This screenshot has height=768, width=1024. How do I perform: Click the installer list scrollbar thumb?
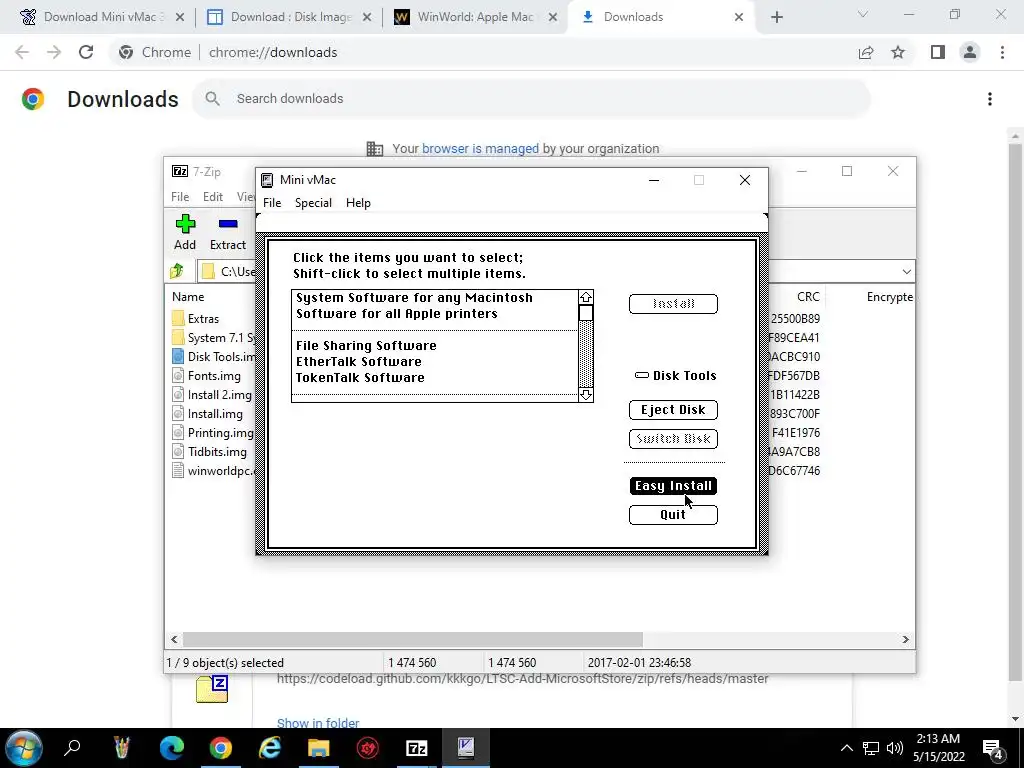click(x=586, y=313)
